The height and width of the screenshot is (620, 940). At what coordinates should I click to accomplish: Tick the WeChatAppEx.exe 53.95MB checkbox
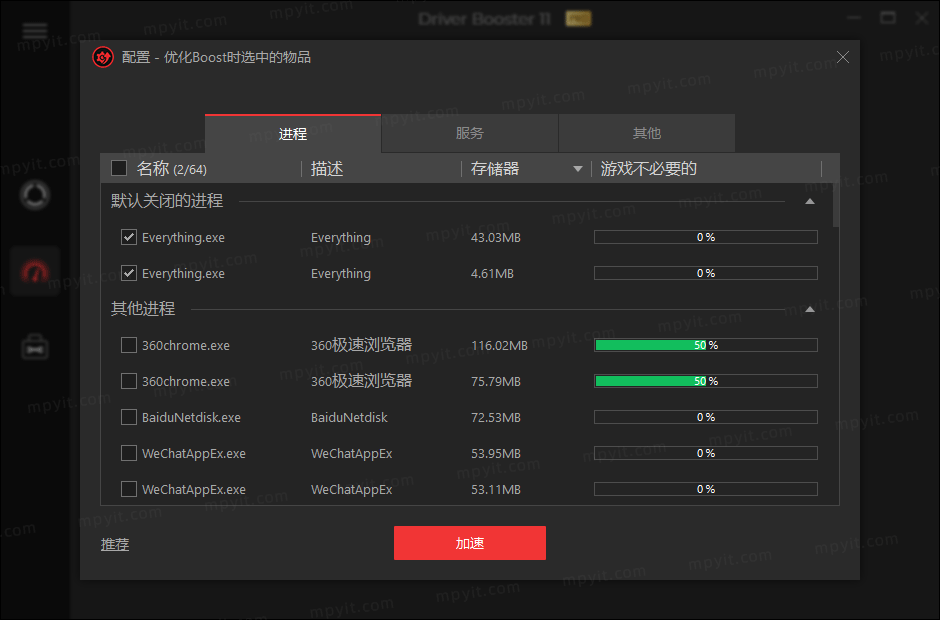click(129, 453)
